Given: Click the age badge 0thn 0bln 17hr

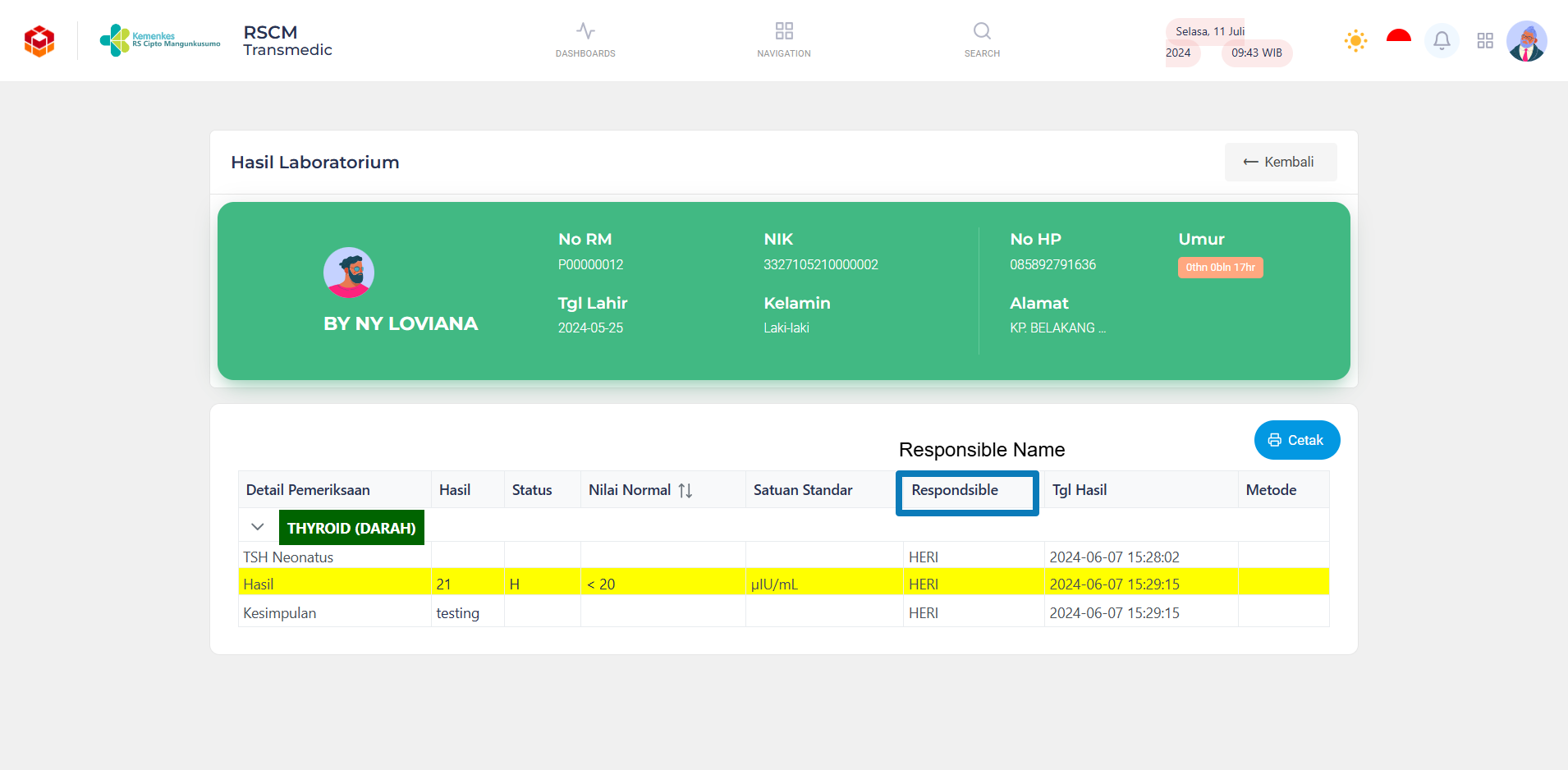Looking at the screenshot, I should (1221, 268).
